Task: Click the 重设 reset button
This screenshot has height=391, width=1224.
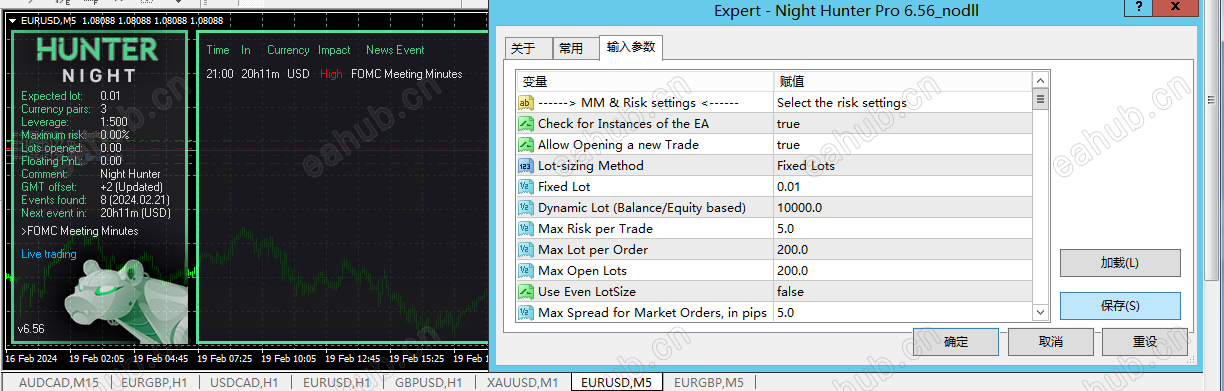Action: 1145,341
